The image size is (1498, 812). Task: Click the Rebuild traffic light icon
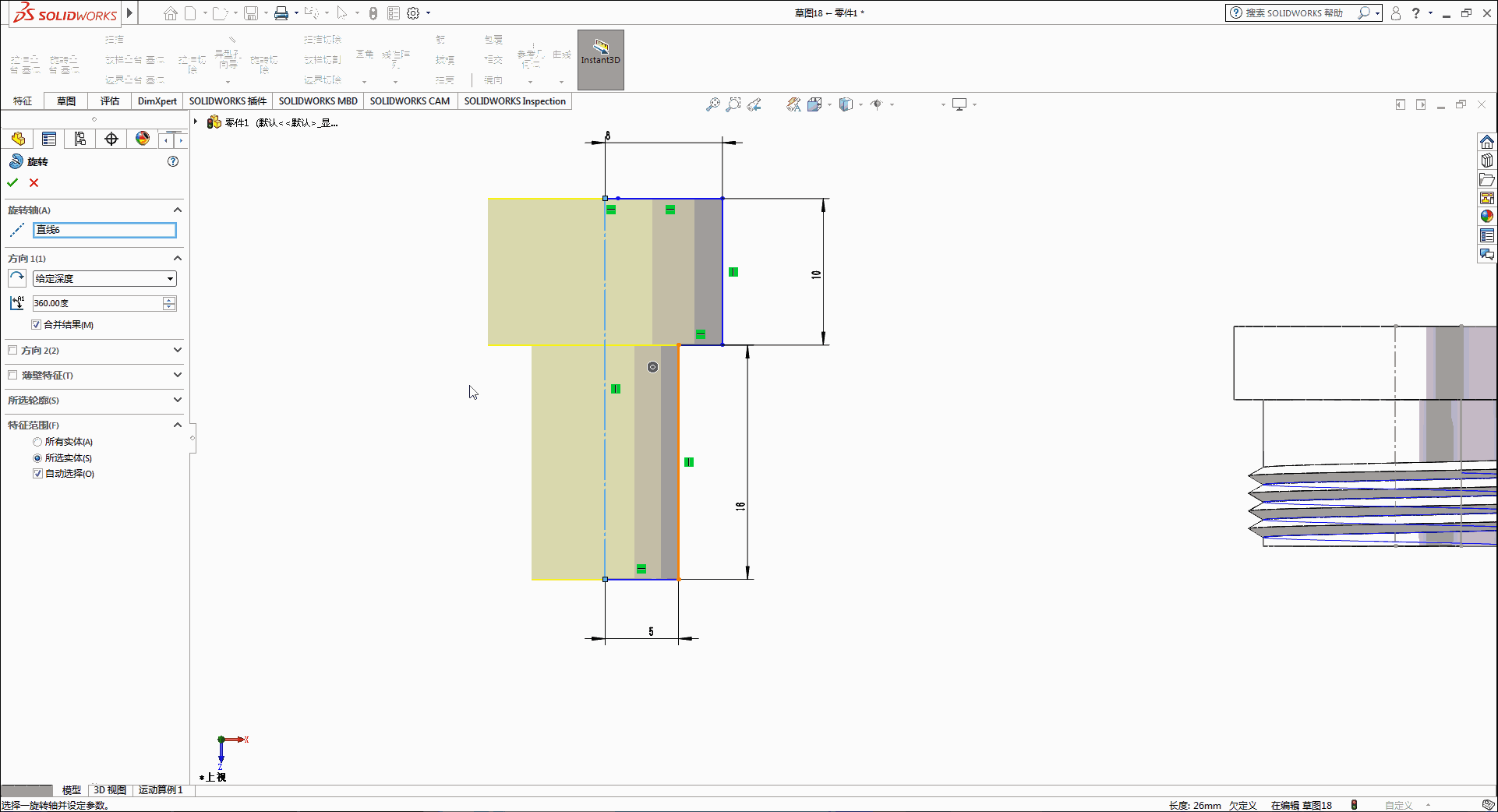(373, 13)
